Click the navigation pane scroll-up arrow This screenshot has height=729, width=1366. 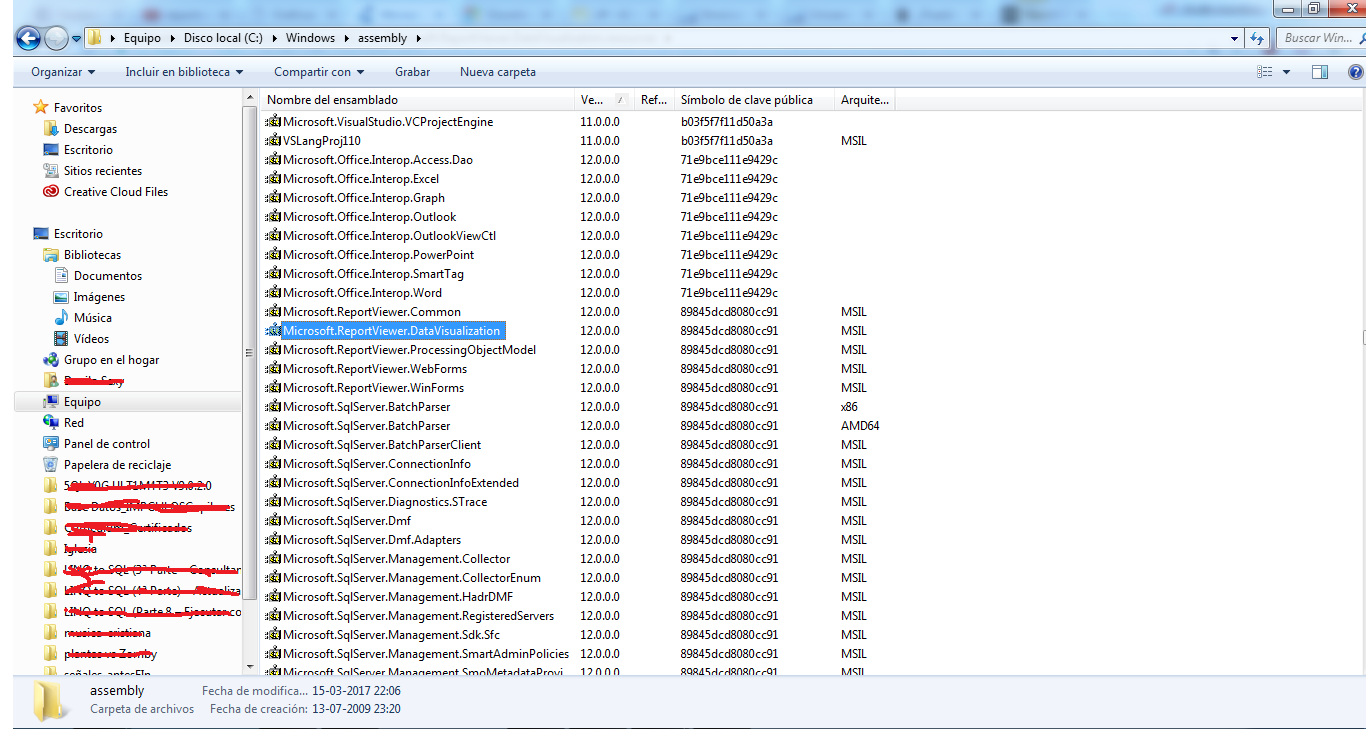click(250, 96)
